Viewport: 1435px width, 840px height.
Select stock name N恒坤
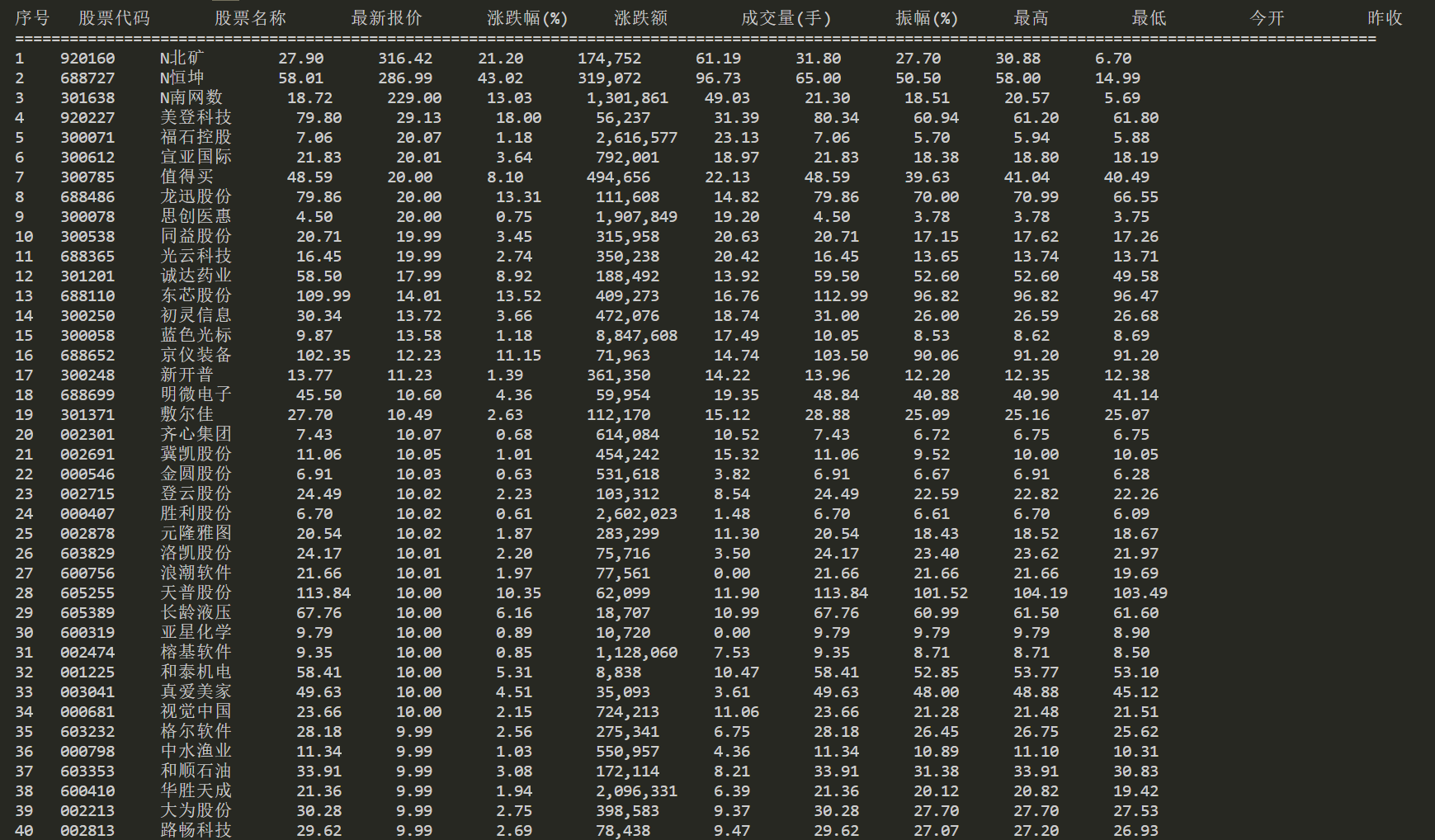(x=182, y=78)
